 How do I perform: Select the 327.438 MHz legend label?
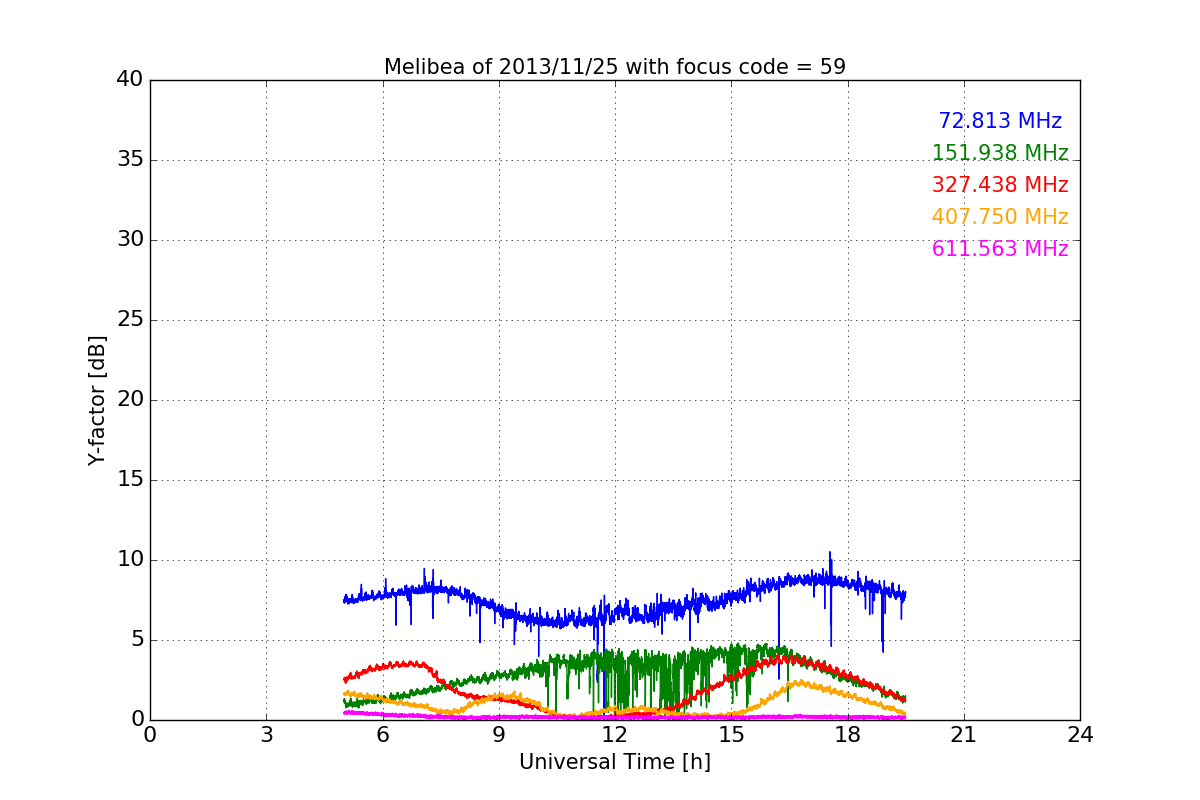click(1000, 185)
